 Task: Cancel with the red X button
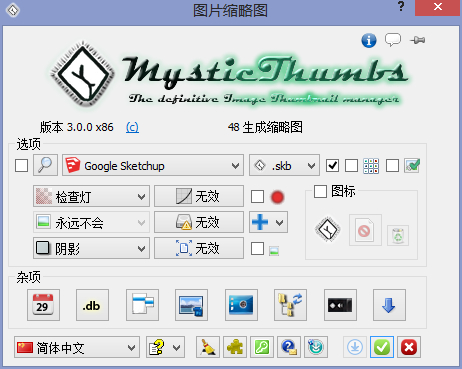click(x=409, y=347)
